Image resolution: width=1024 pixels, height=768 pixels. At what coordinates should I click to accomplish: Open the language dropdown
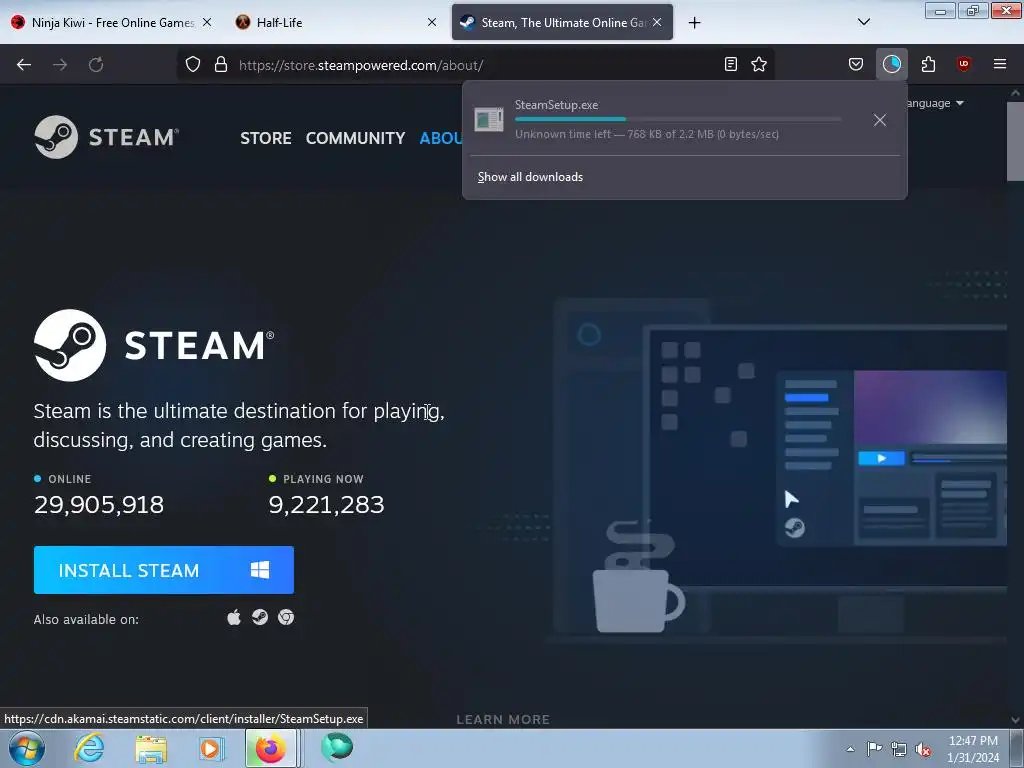pos(934,103)
